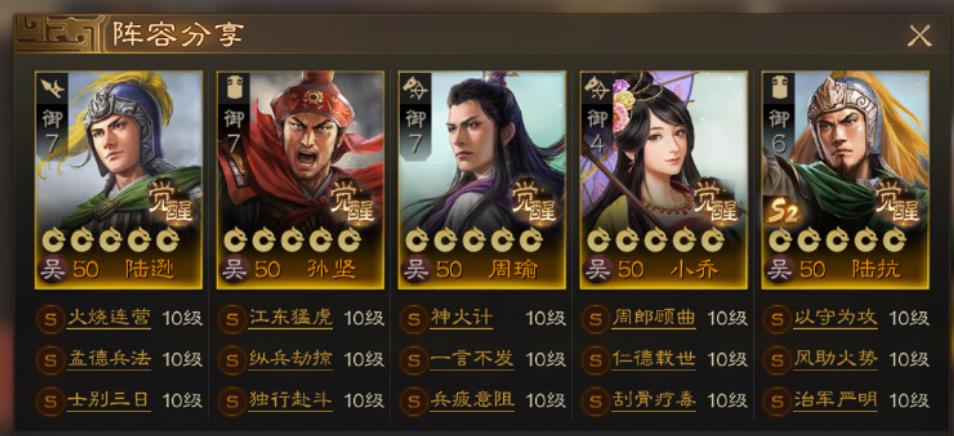Select the 陆逊 hero card portrait

pos(119,180)
